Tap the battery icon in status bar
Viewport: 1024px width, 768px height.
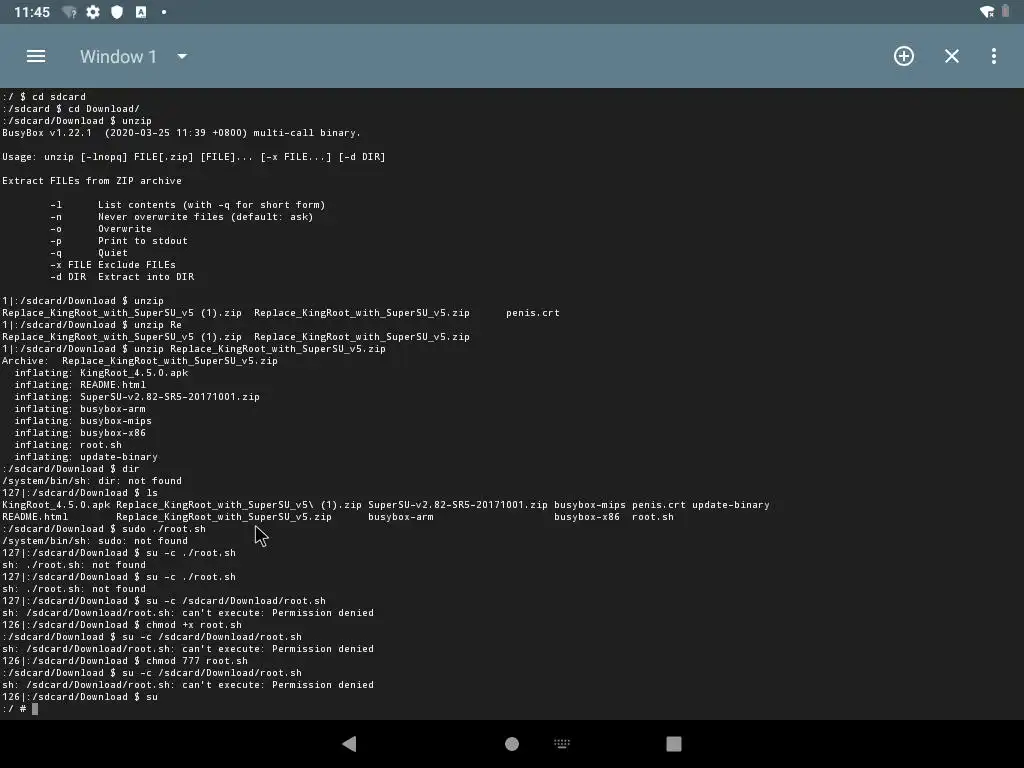tap(1006, 12)
